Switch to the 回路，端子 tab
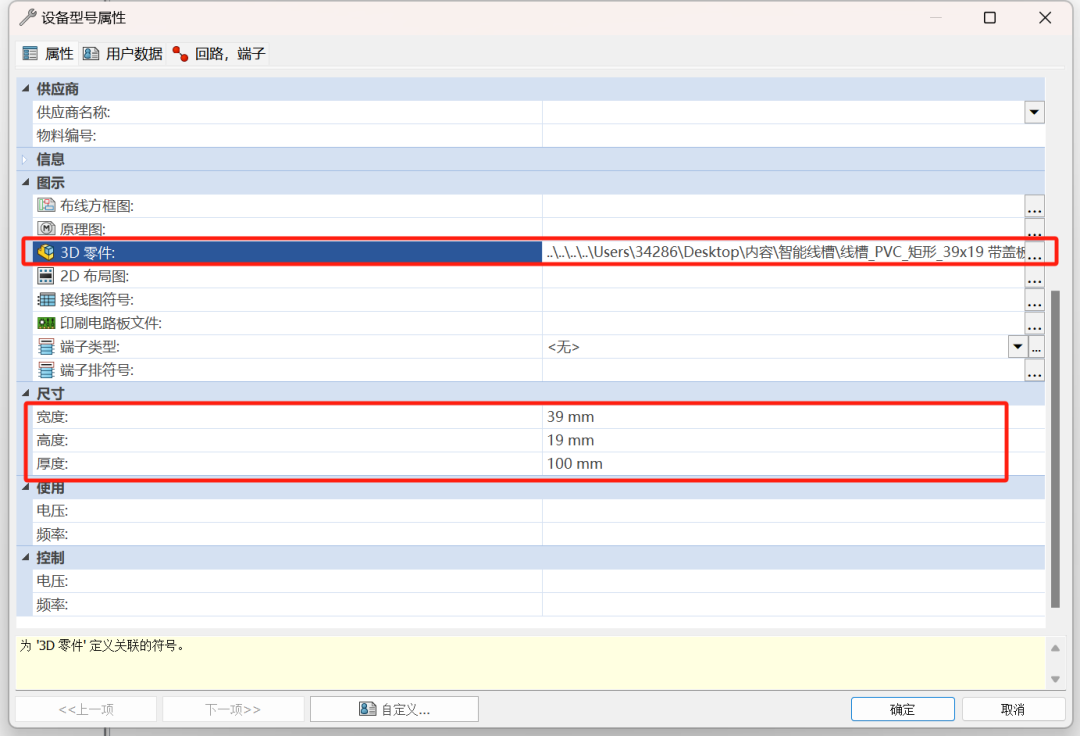1080x736 pixels. 219,54
